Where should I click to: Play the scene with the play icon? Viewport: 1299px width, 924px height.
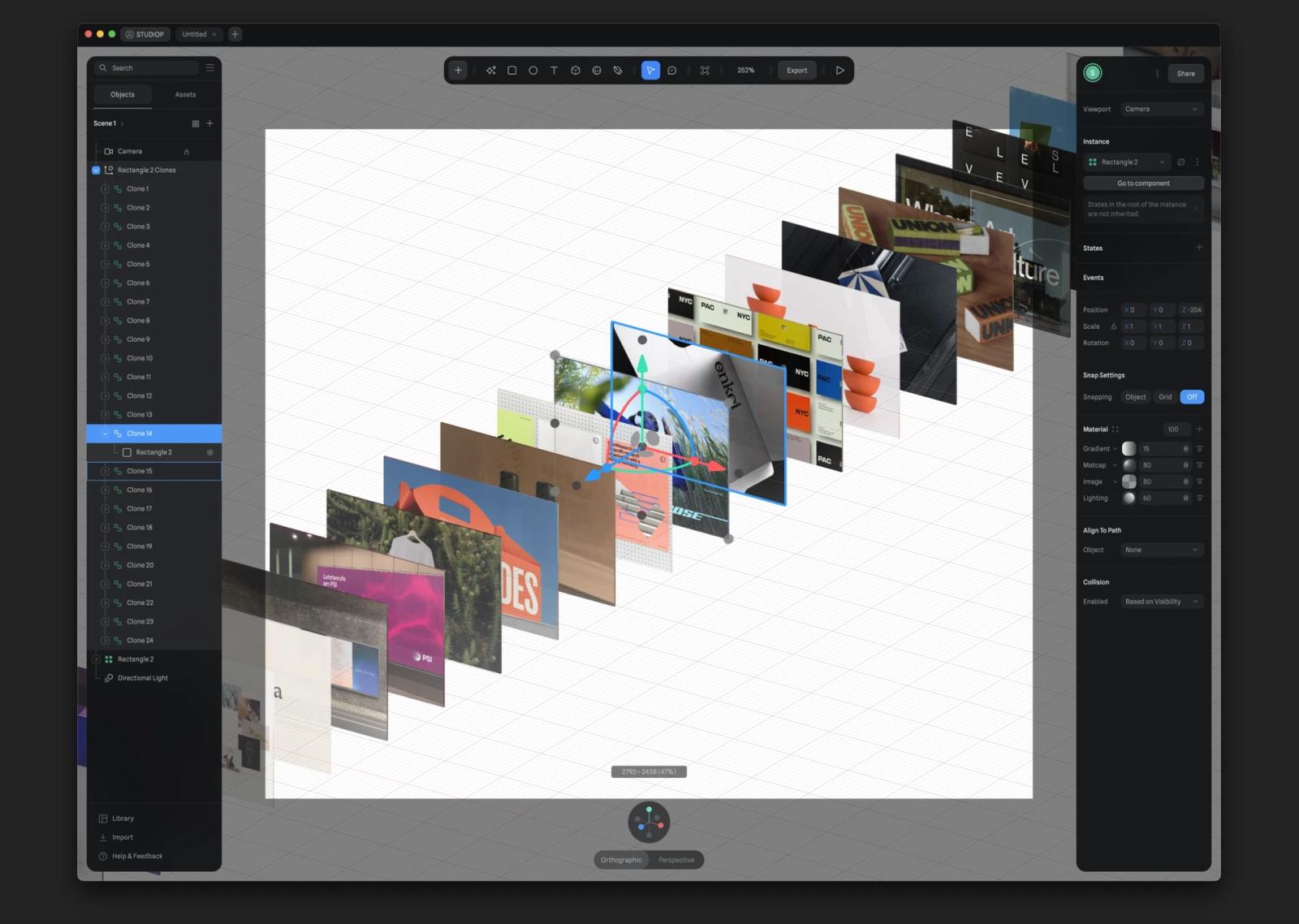(x=840, y=71)
